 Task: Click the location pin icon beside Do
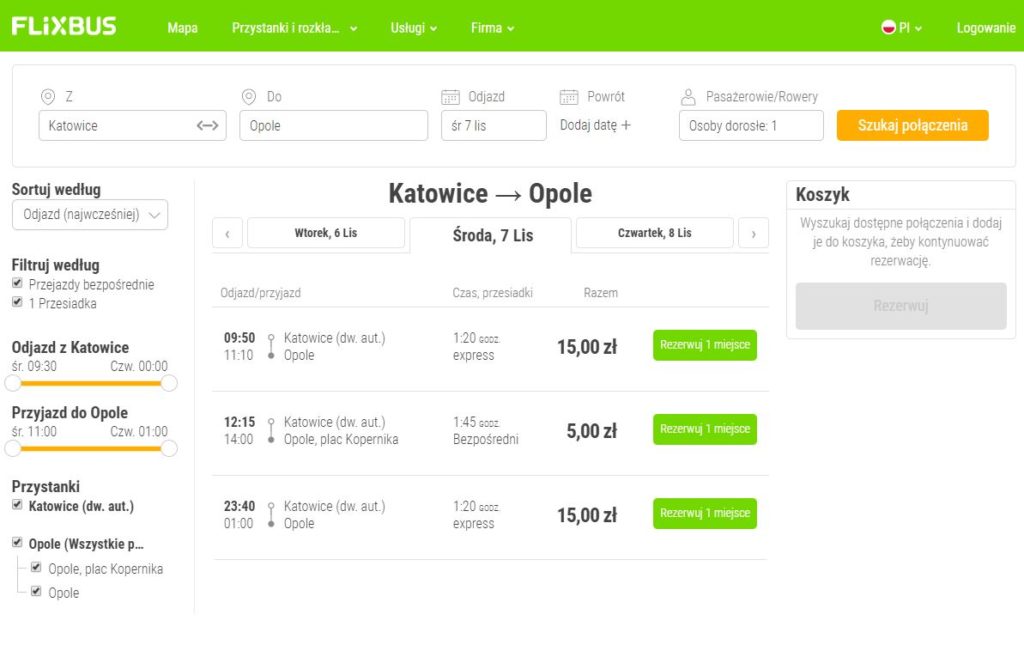[249, 97]
